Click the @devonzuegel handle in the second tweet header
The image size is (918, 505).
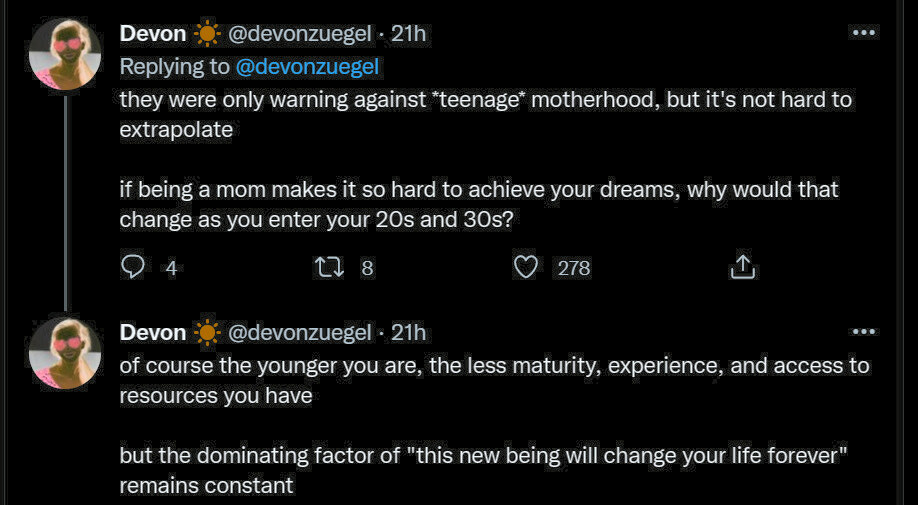300,332
